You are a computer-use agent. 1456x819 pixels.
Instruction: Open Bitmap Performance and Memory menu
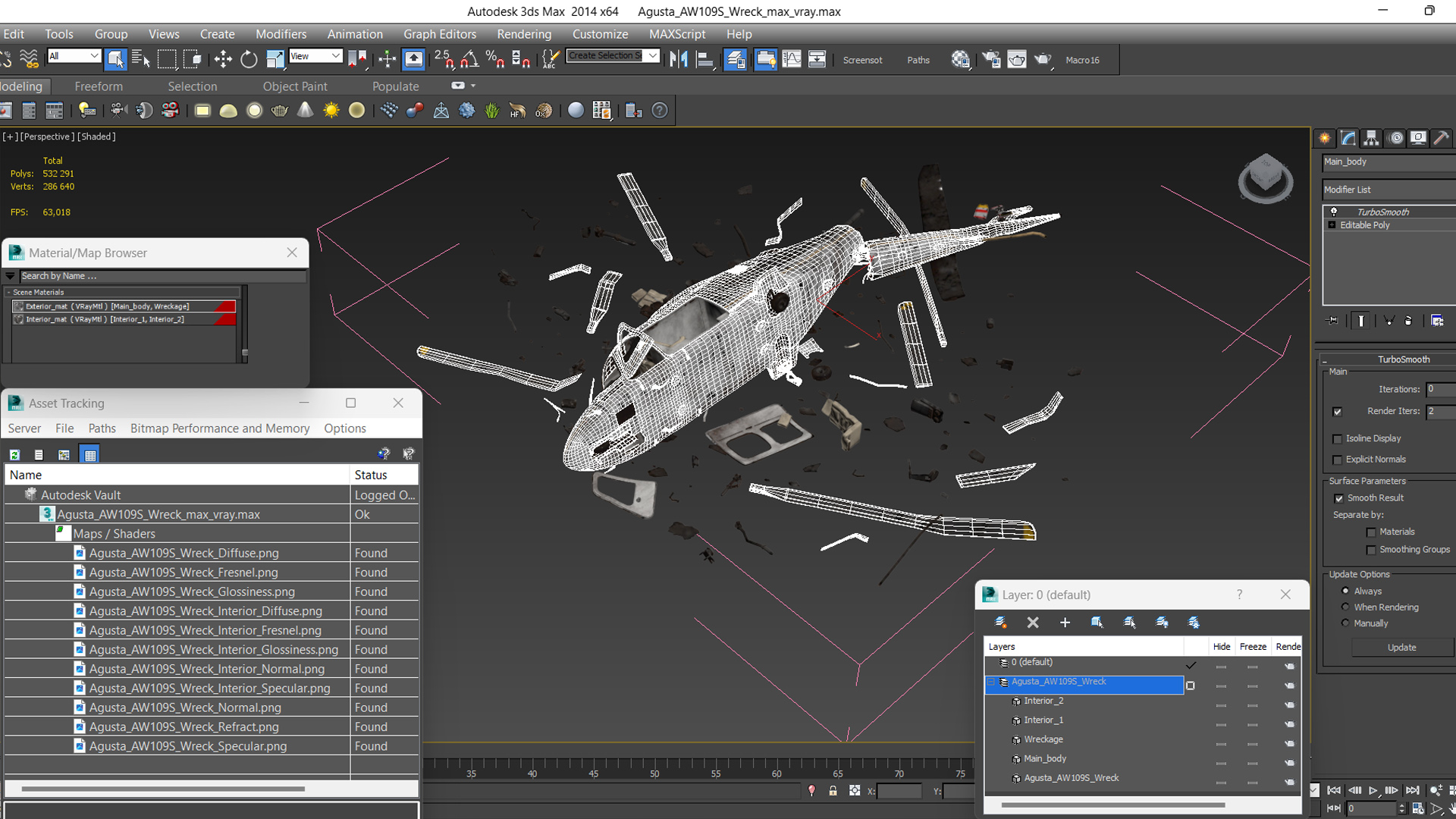[220, 428]
